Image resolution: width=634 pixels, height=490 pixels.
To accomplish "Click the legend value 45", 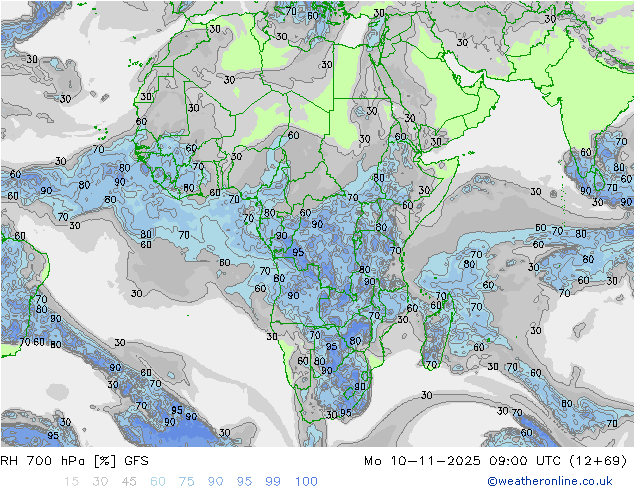I will coord(129,482).
